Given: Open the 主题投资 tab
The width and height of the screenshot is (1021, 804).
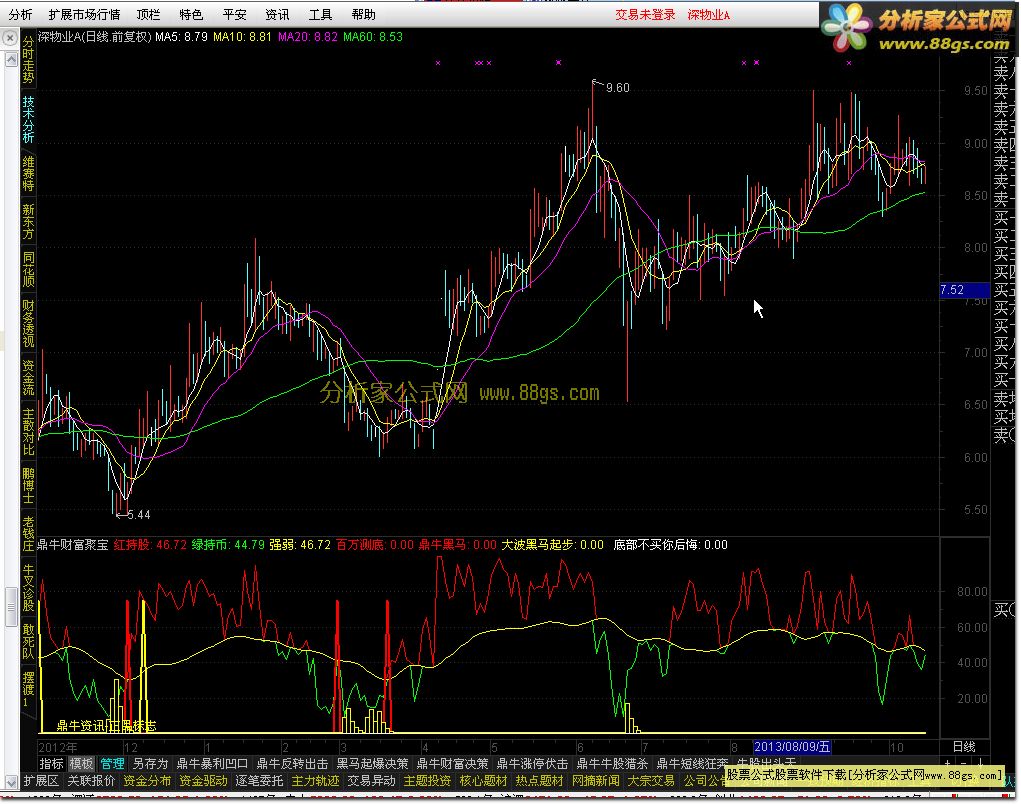Looking at the screenshot, I should click(x=427, y=781).
